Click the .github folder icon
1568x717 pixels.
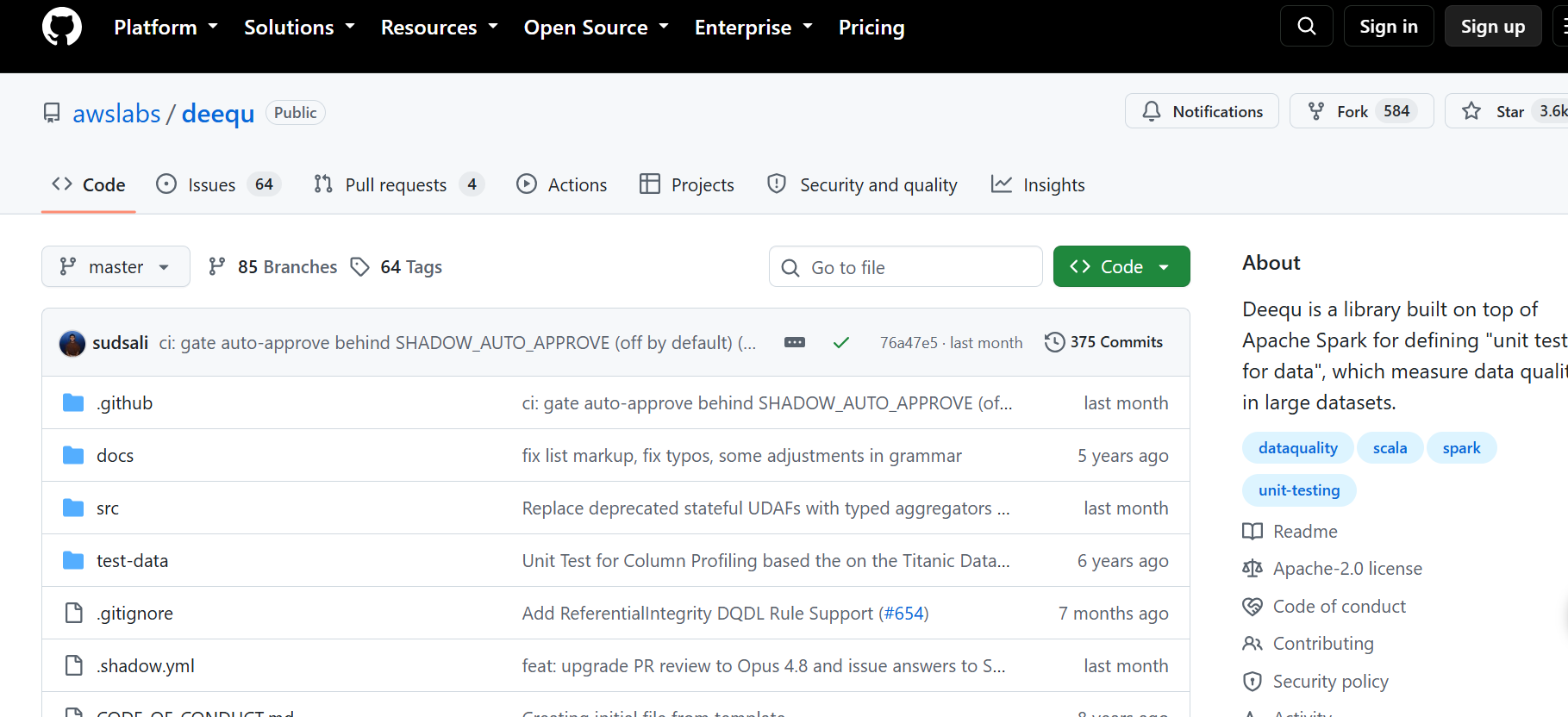point(73,403)
